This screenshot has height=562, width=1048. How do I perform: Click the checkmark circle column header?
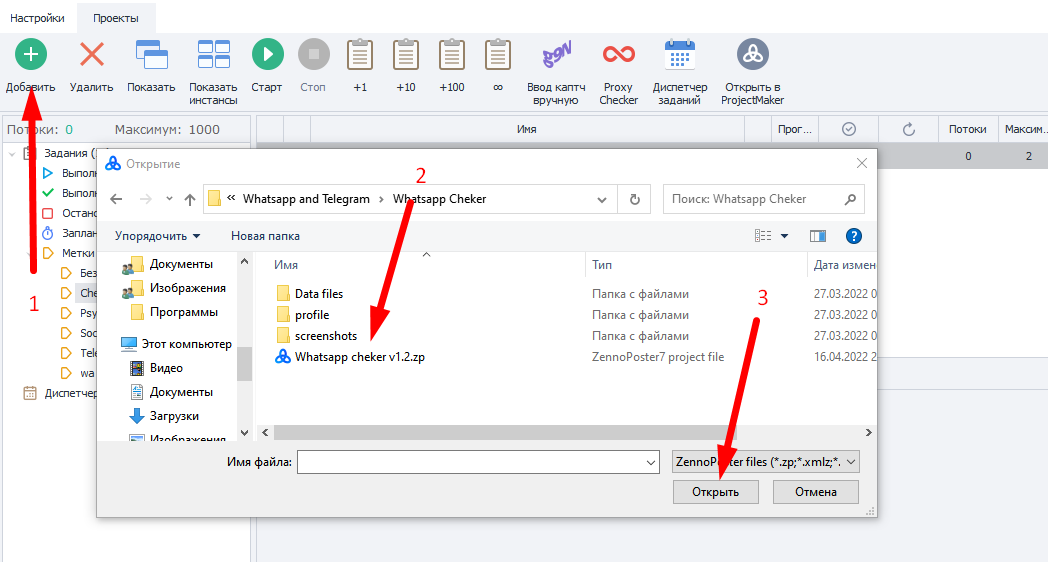849,130
